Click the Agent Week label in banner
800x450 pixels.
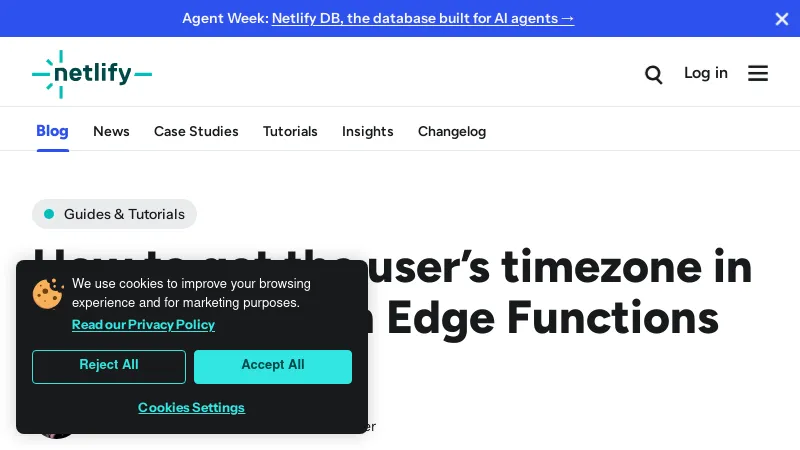[x=224, y=18]
